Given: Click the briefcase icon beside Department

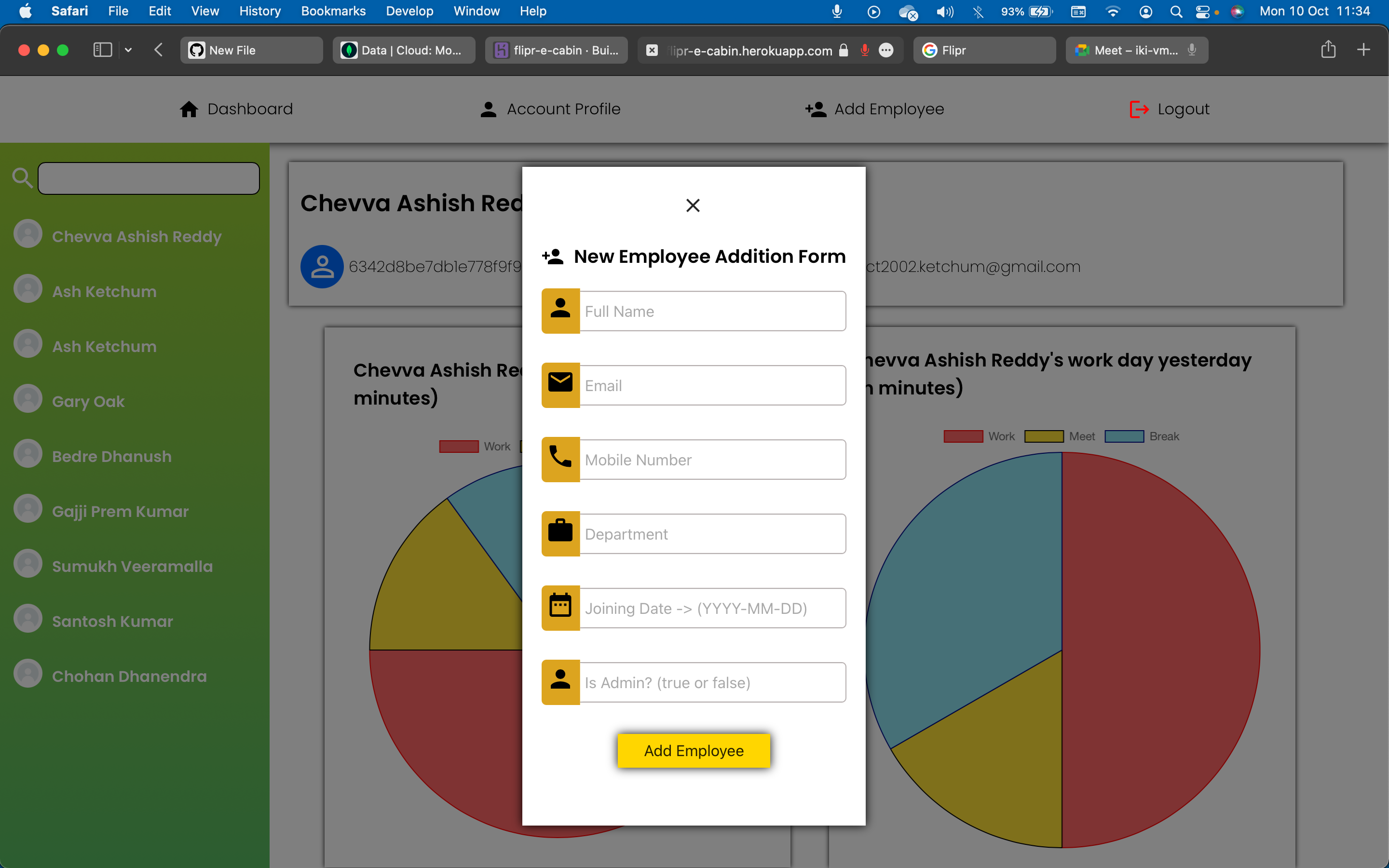Looking at the screenshot, I should (x=560, y=533).
